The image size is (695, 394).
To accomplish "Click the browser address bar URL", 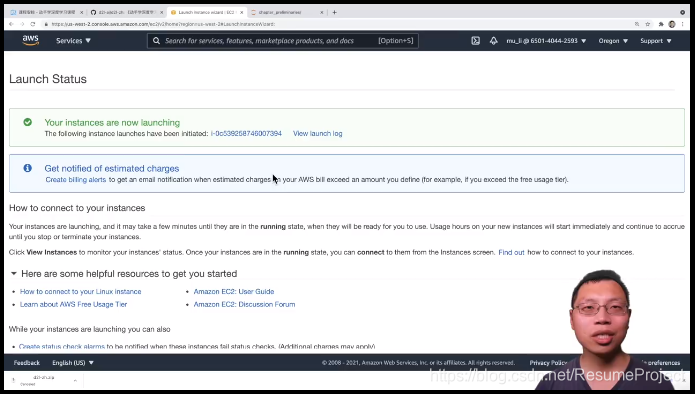I will [x=163, y=24].
